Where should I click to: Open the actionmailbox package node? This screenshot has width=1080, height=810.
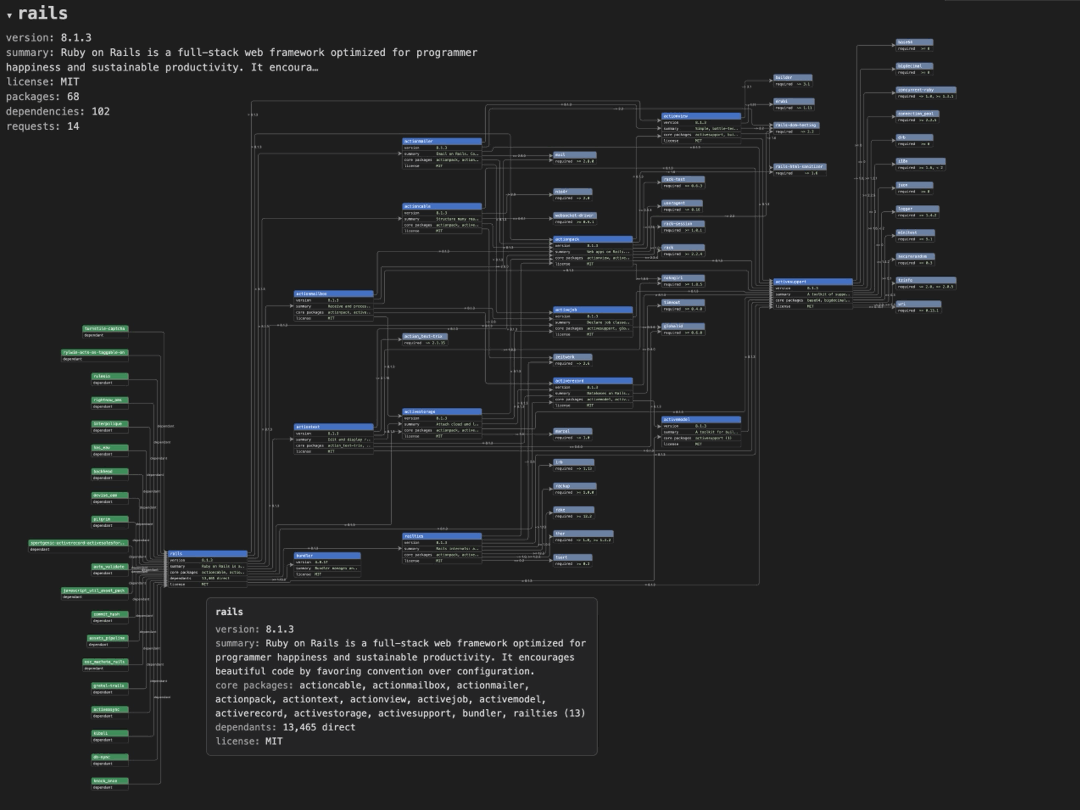tap(333, 306)
